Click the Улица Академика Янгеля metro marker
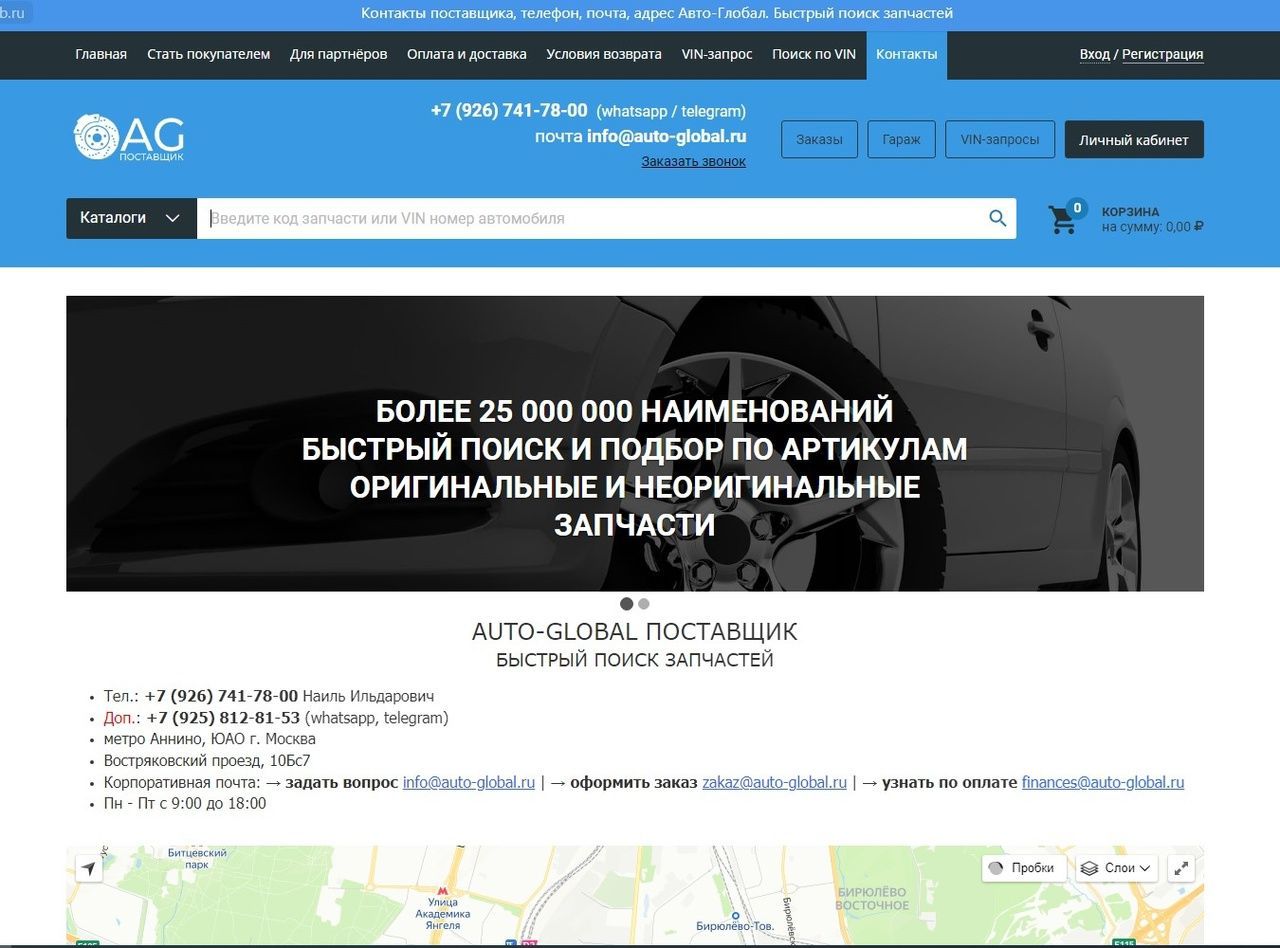1280x948 pixels. pyautogui.click(x=442, y=890)
